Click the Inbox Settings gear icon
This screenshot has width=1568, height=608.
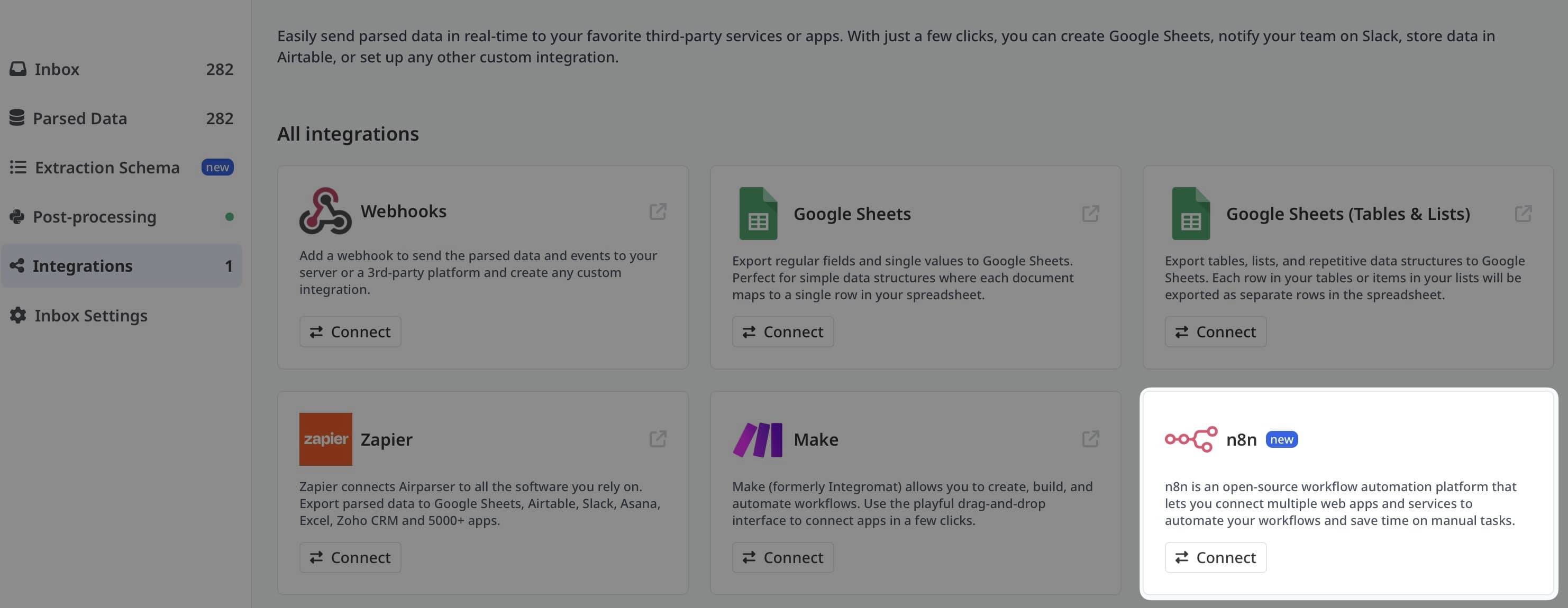(x=17, y=315)
